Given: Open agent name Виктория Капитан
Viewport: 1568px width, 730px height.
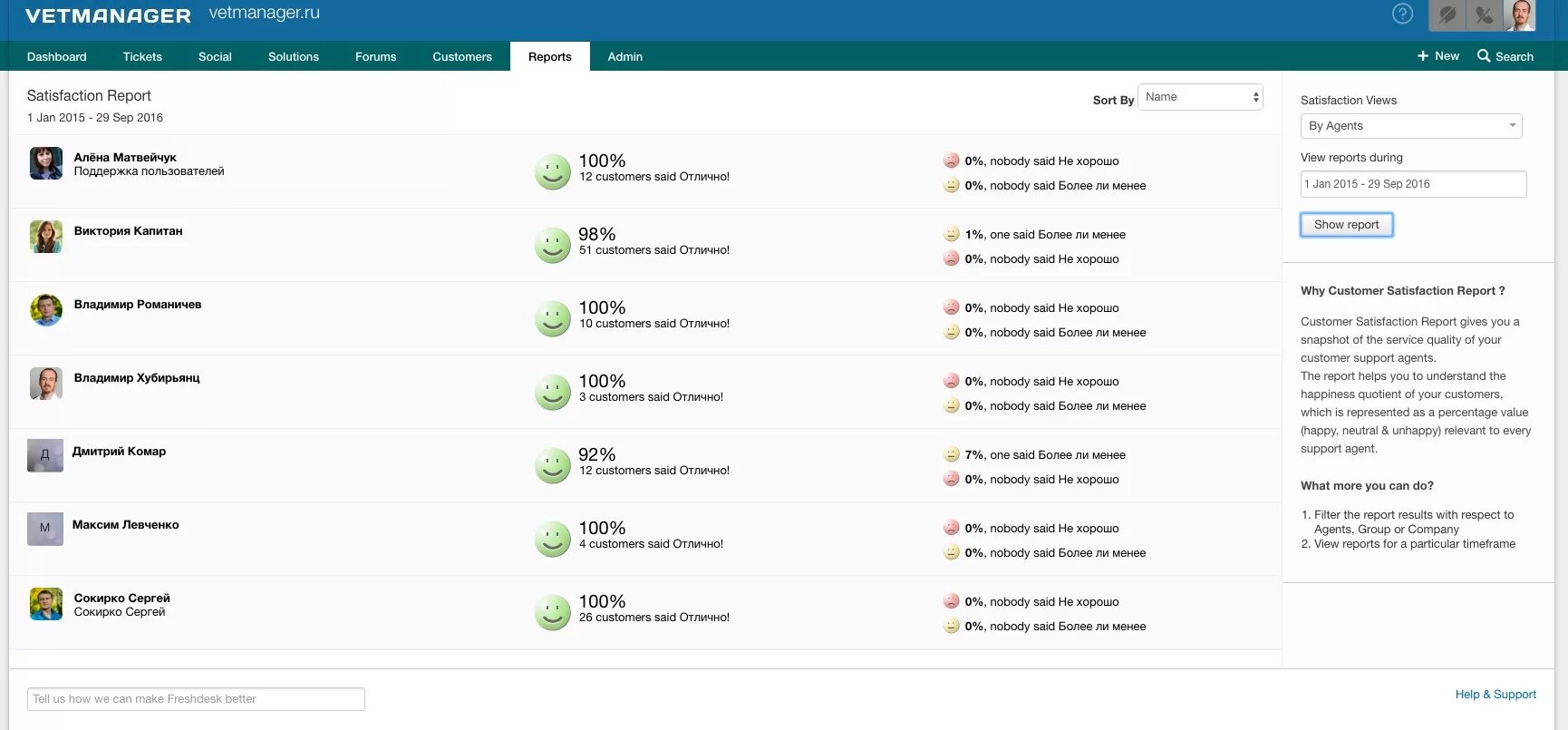Looking at the screenshot, I should tap(129, 231).
